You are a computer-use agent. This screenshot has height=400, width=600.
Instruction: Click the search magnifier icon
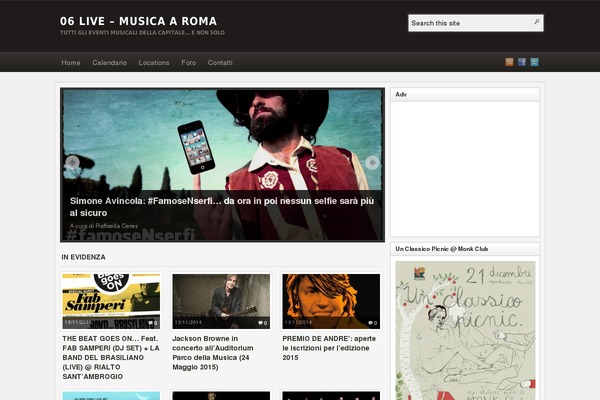536,22
